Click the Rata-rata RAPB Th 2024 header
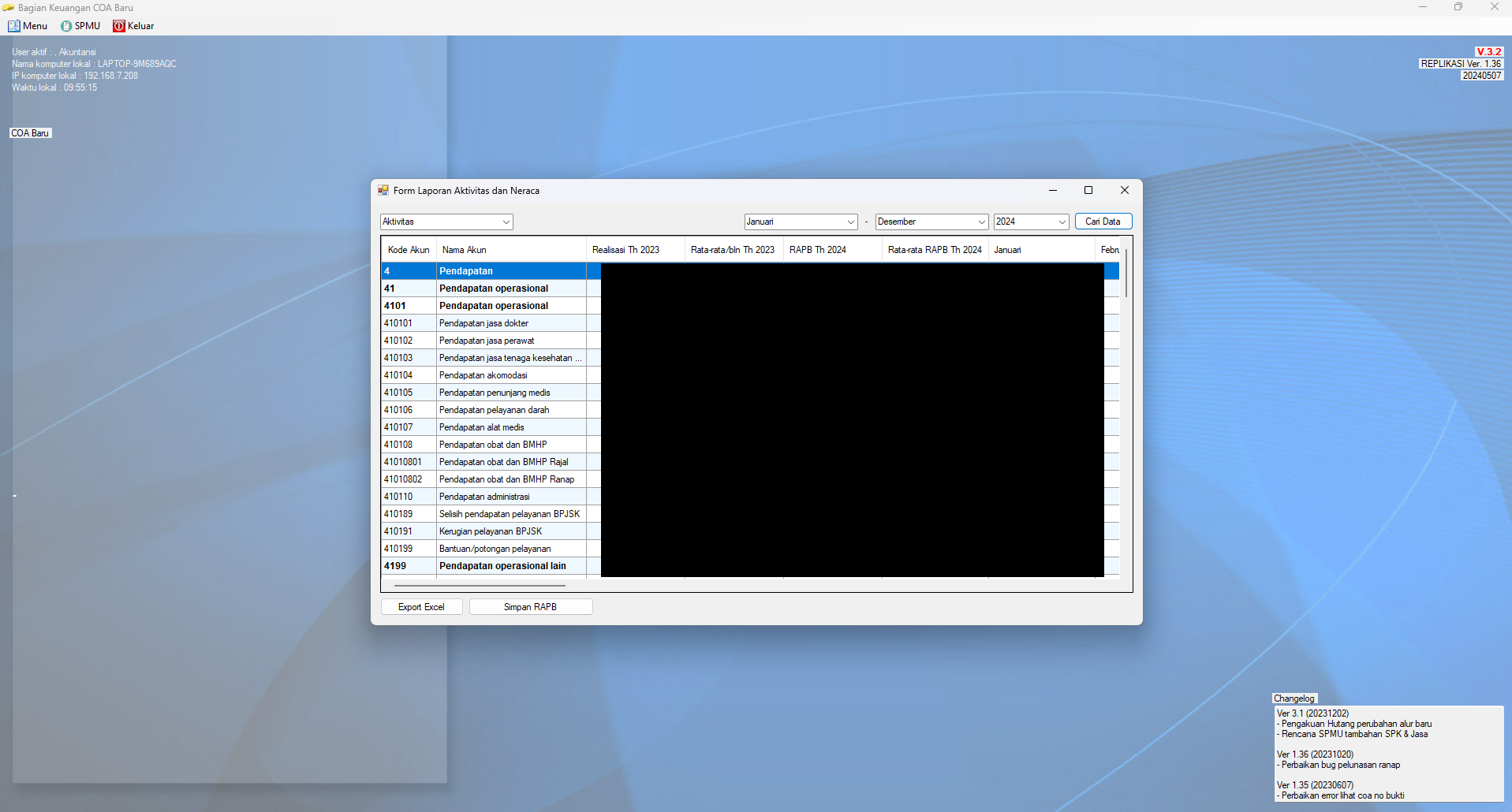 (935, 250)
